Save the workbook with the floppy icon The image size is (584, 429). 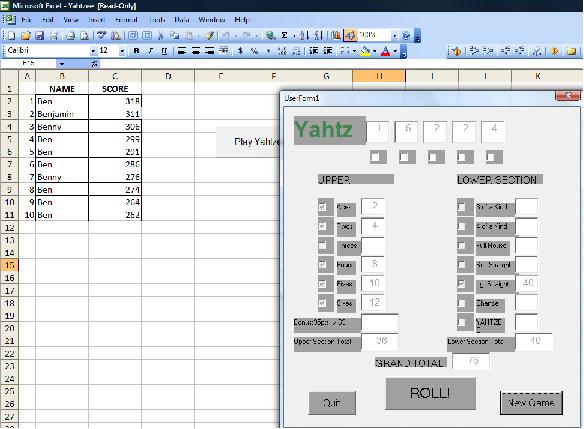click(39, 35)
